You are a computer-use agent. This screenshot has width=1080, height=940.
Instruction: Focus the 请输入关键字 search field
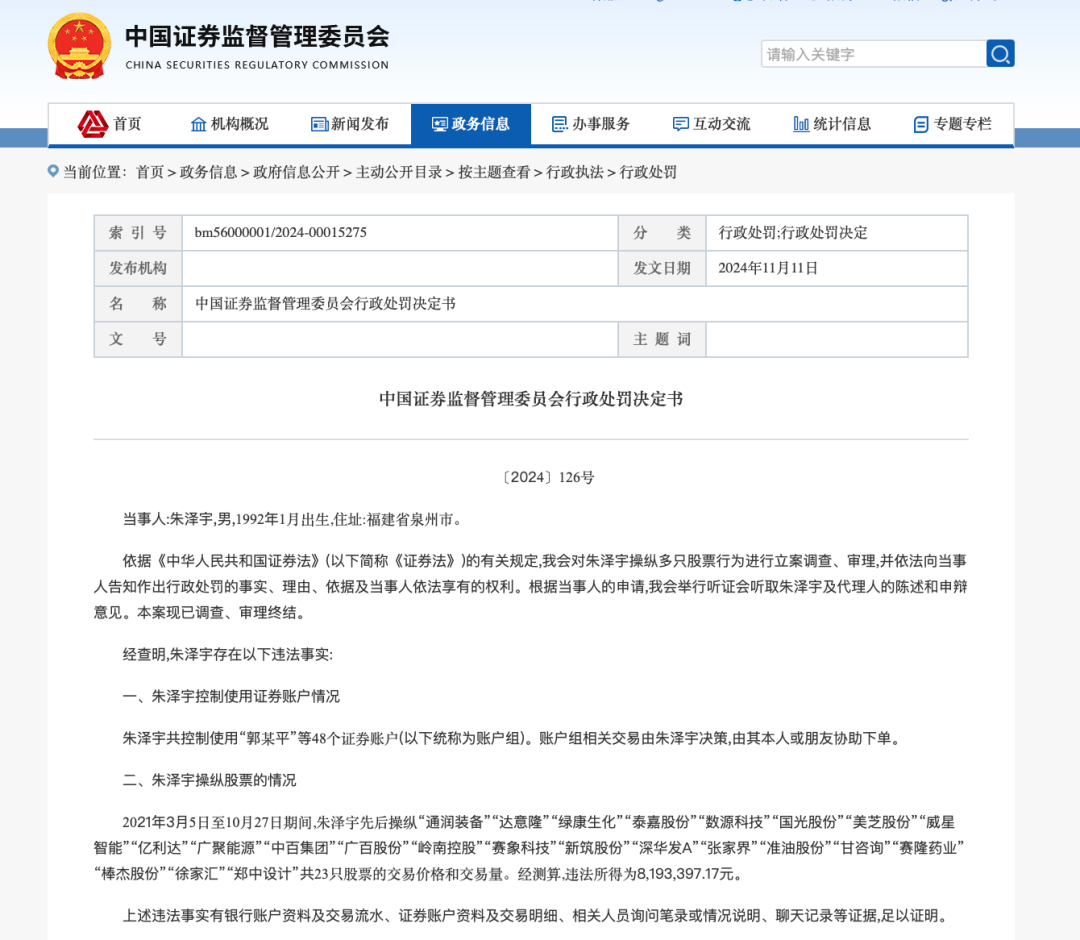[873, 54]
